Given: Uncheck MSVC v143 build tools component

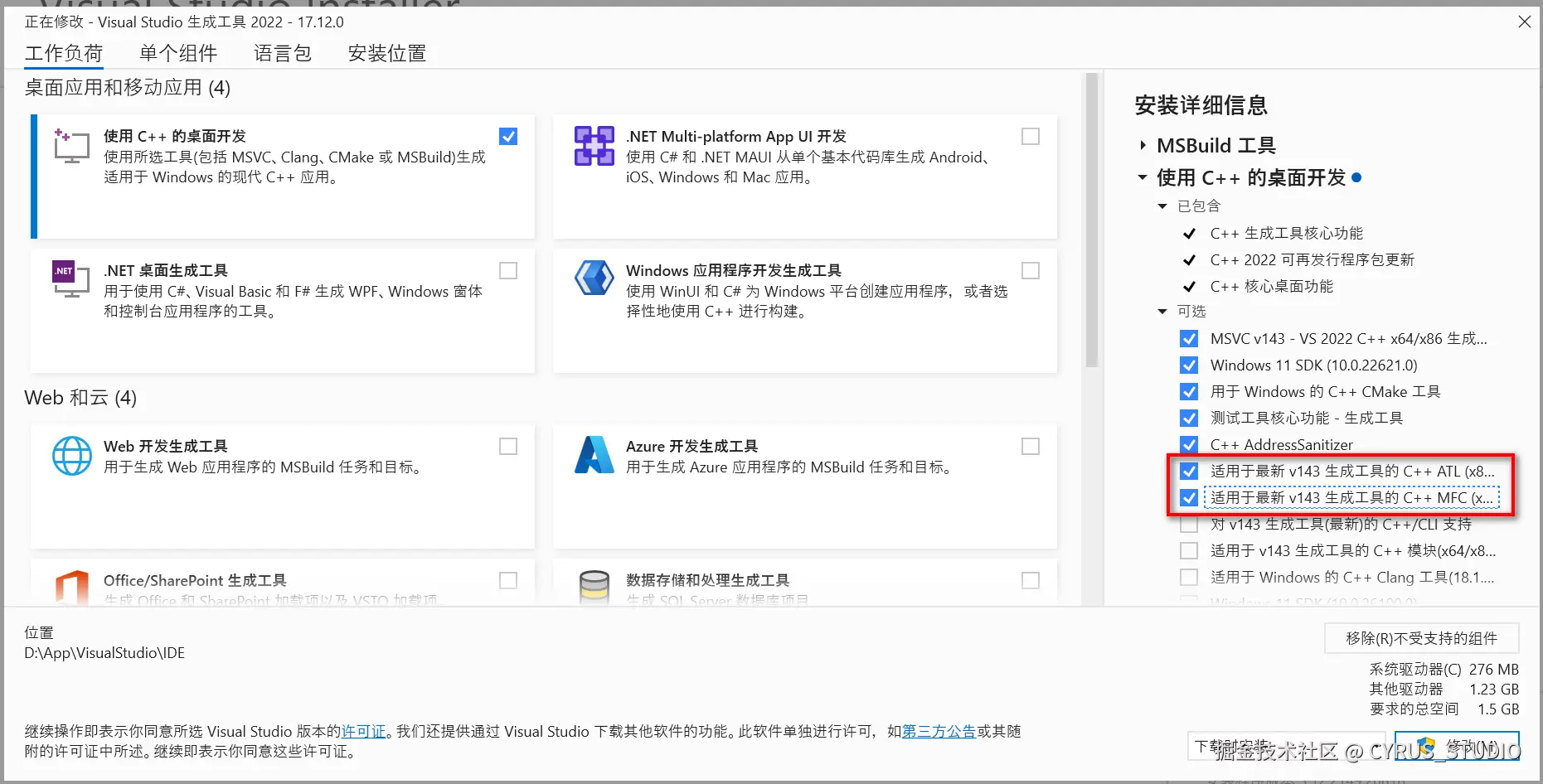Looking at the screenshot, I should coord(1189,339).
